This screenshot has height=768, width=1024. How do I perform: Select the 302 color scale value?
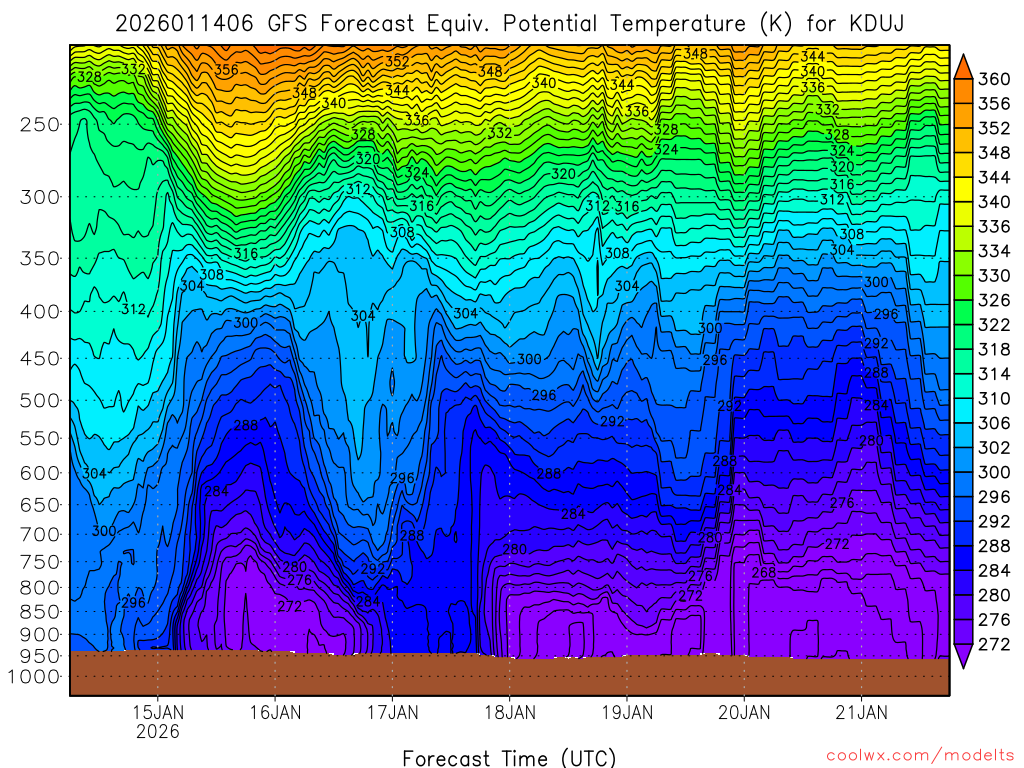point(994,448)
